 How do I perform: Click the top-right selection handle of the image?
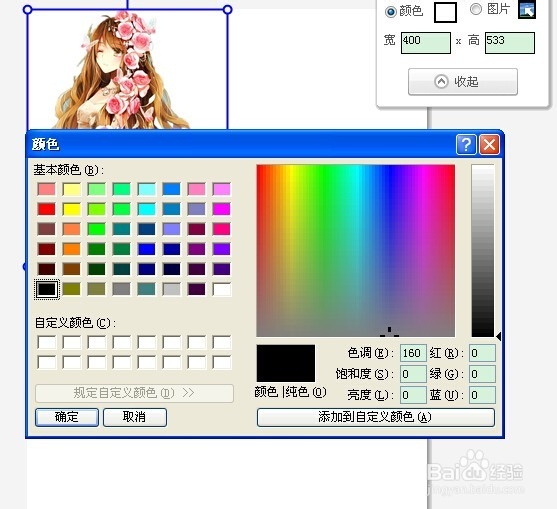(x=227, y=10)
